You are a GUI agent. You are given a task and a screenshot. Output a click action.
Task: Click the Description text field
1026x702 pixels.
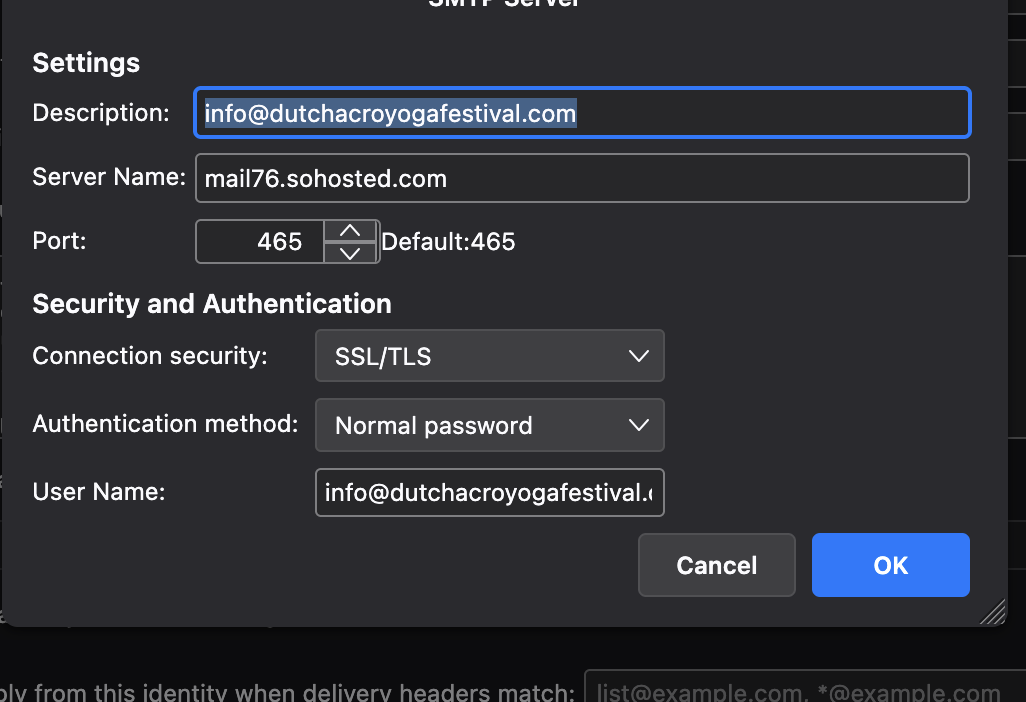click(582, 113)
